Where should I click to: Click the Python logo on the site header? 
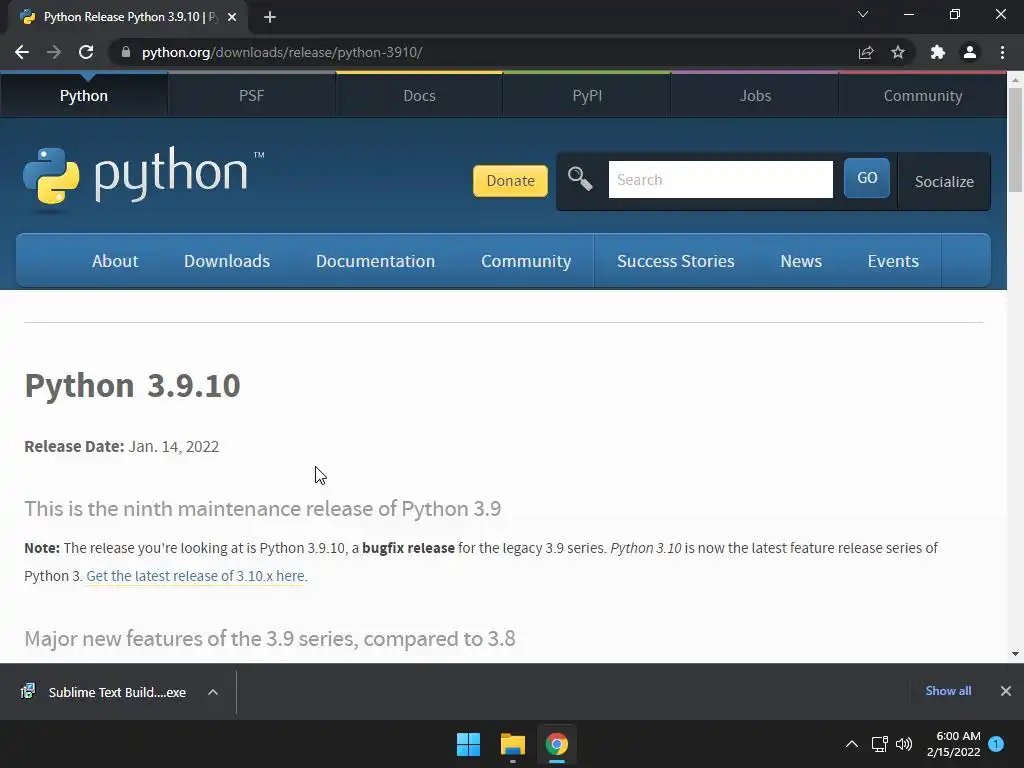click(x=143, y=176)
